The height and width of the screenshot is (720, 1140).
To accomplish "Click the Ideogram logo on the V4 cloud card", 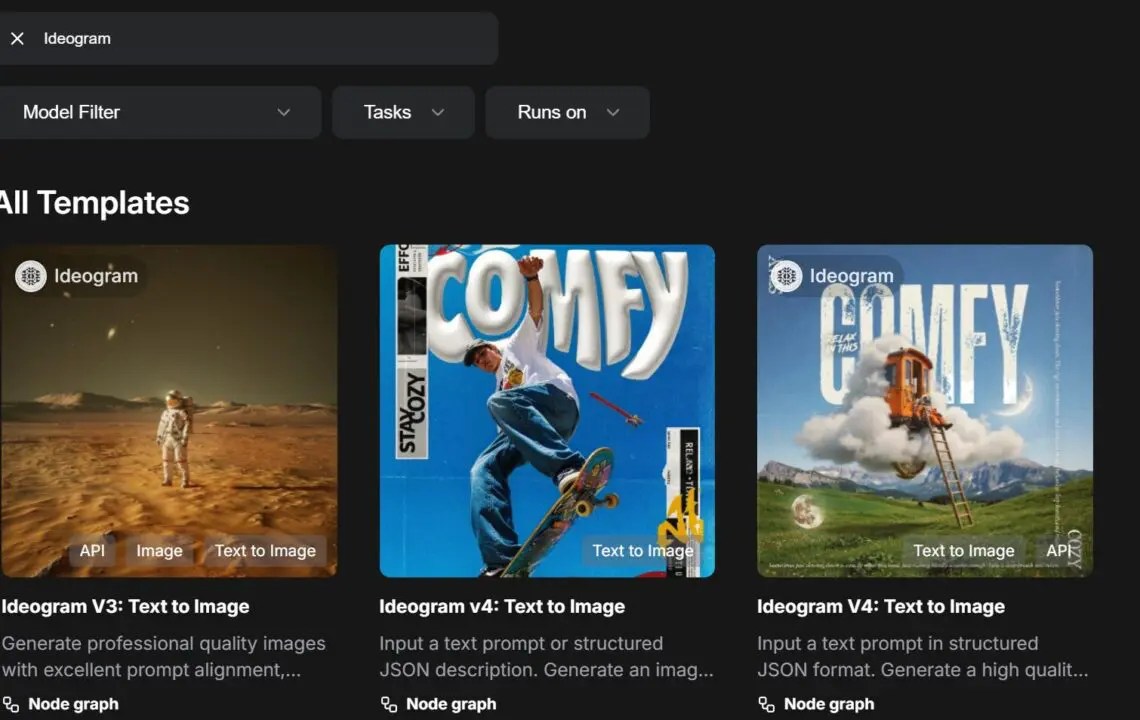I will (x=786, y=276).
